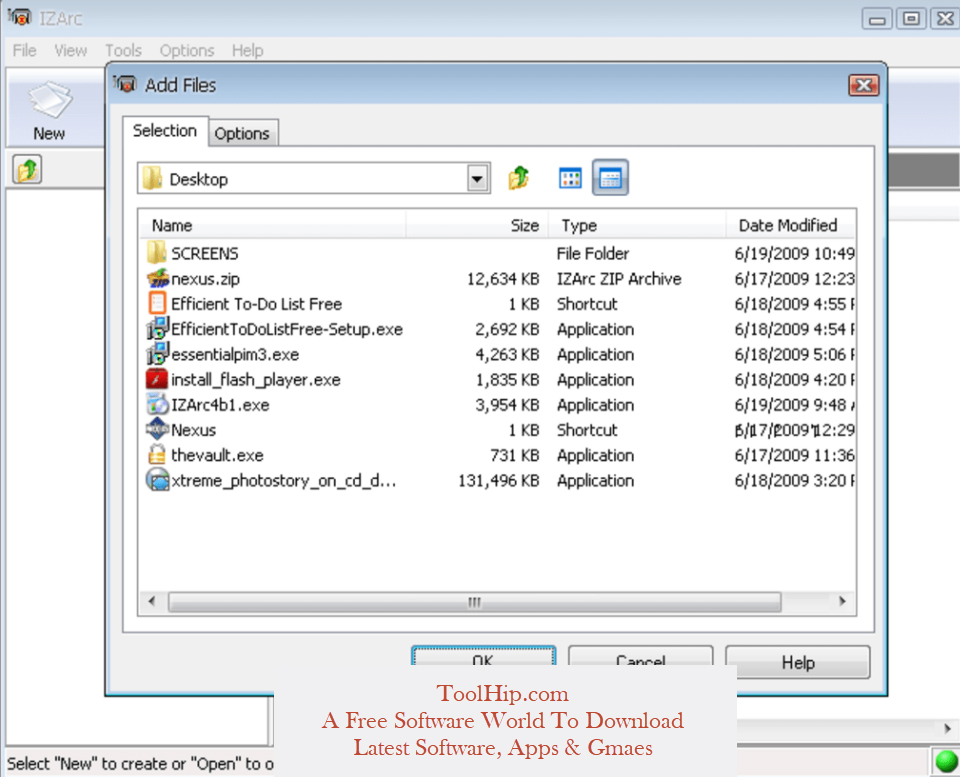The width and height of the screenshot is (960, 777).
Task: Open the View menu
Action: [x=70, y=50]
